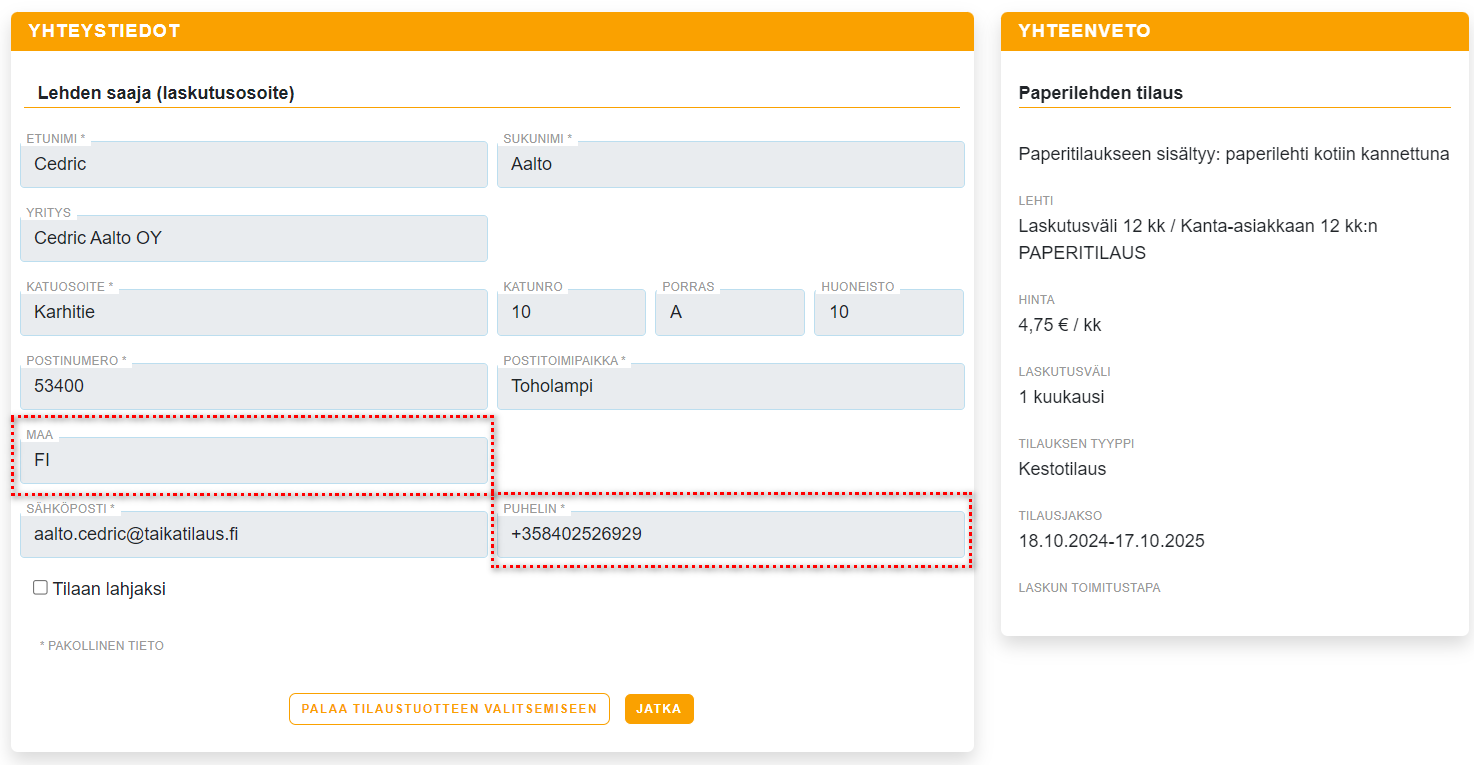Viewport: 1474px width, 765px height.
Task: Click the LEHTI label in summary
Action: [1036, 201]
